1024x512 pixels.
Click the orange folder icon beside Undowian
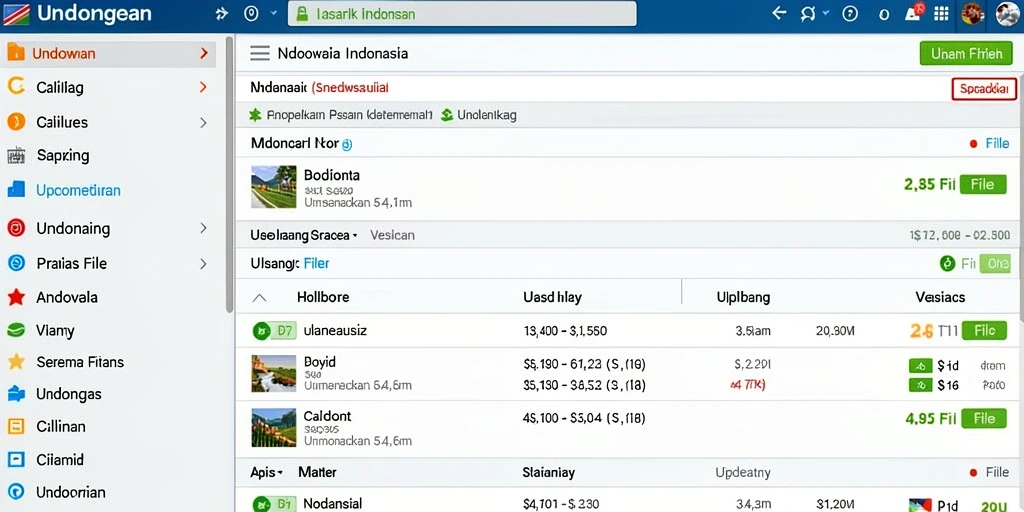[x=16, y=53]
